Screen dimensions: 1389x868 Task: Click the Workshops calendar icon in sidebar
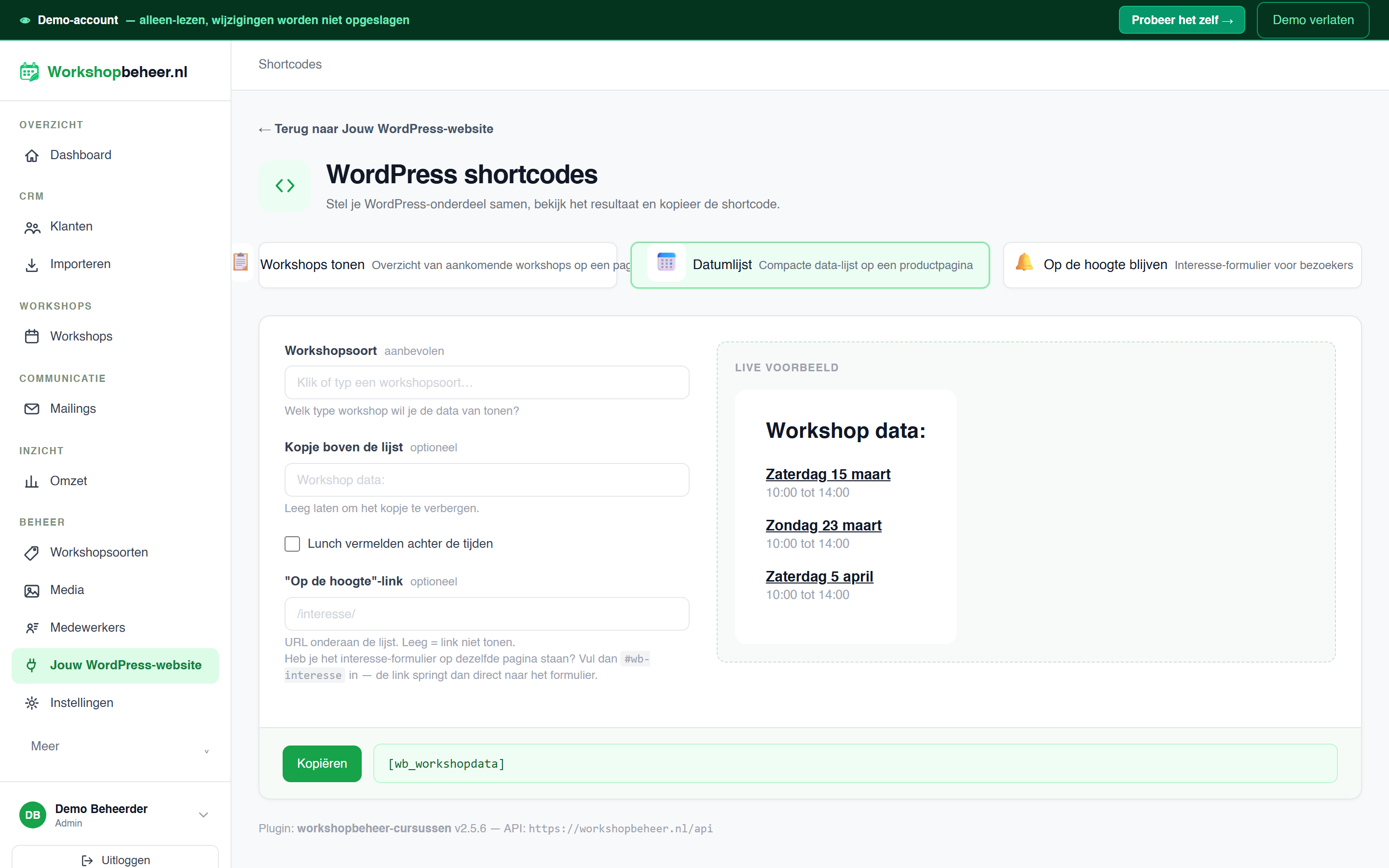click(31, 337)
